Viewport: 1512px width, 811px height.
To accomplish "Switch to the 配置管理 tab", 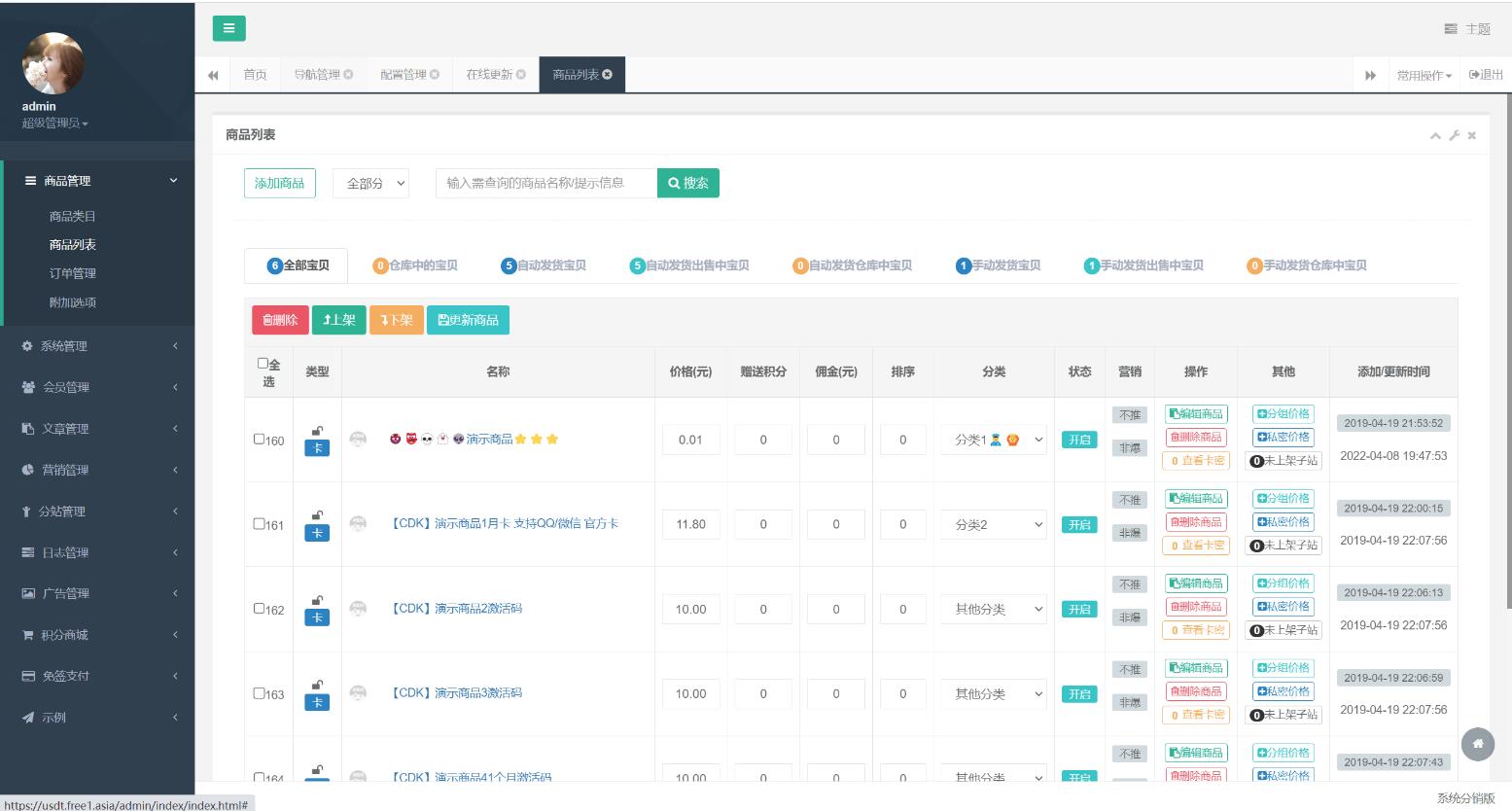I will coord(404,75).
